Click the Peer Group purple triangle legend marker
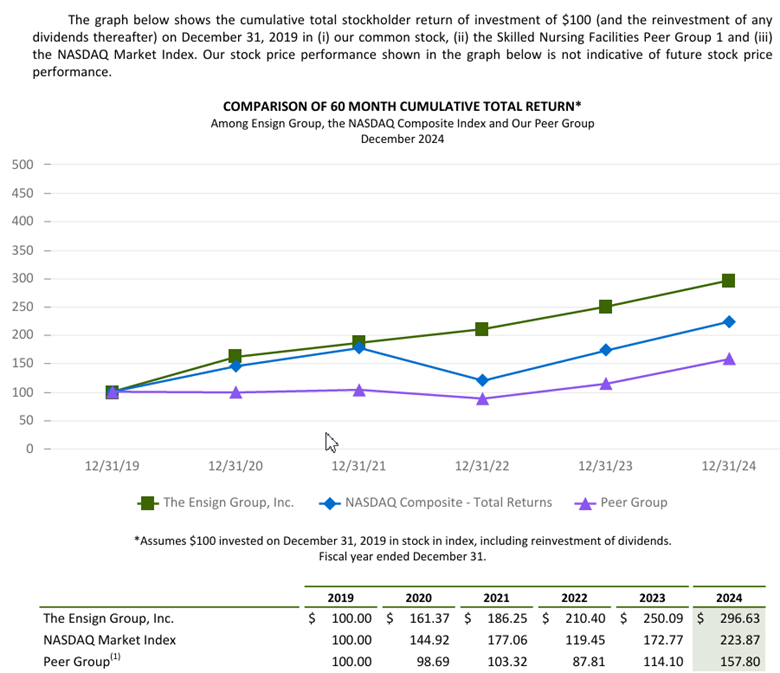The height and width of the screenshot is (673, 780). point(585,503)
